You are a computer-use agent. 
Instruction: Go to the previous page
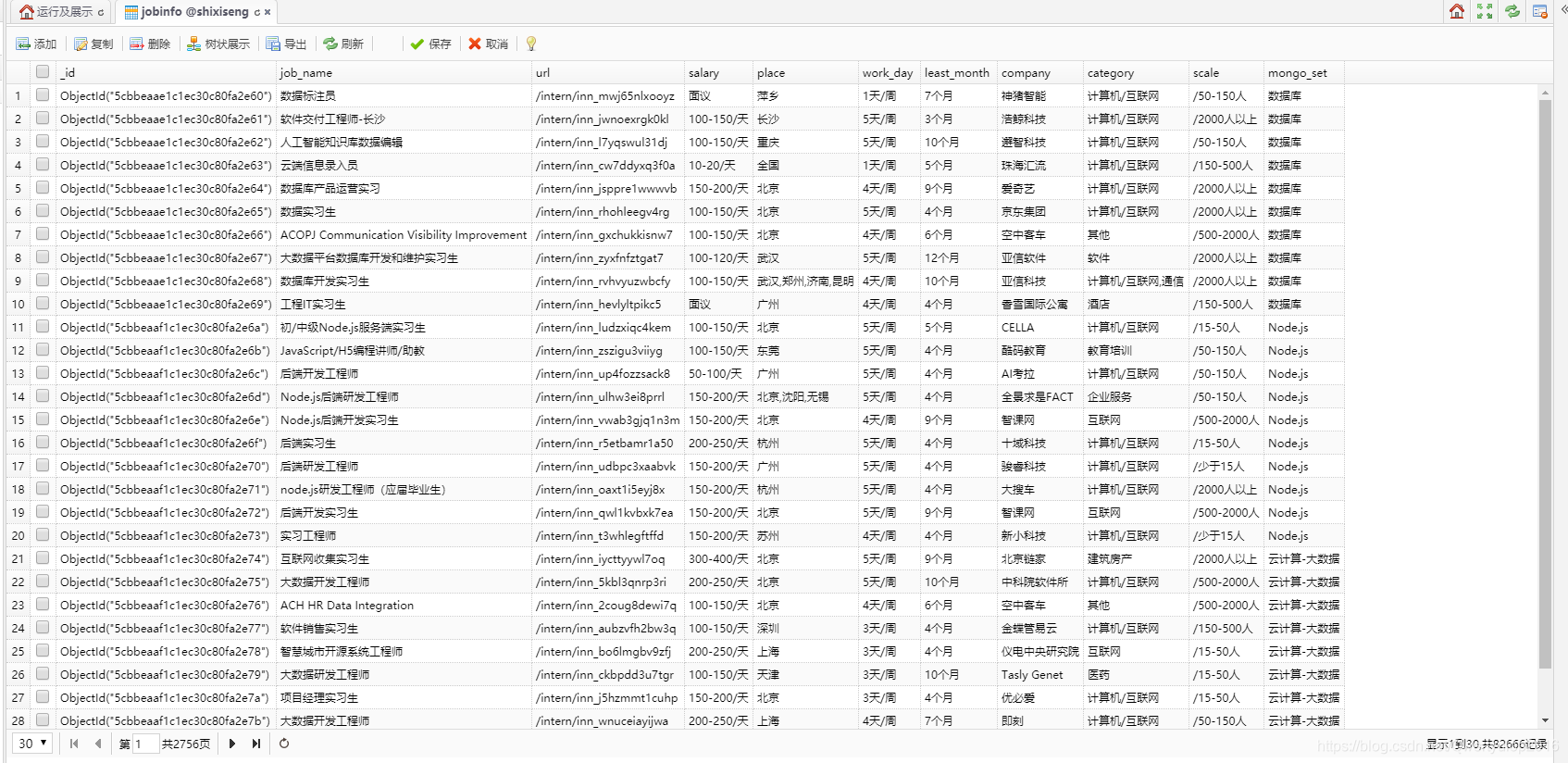98,744
